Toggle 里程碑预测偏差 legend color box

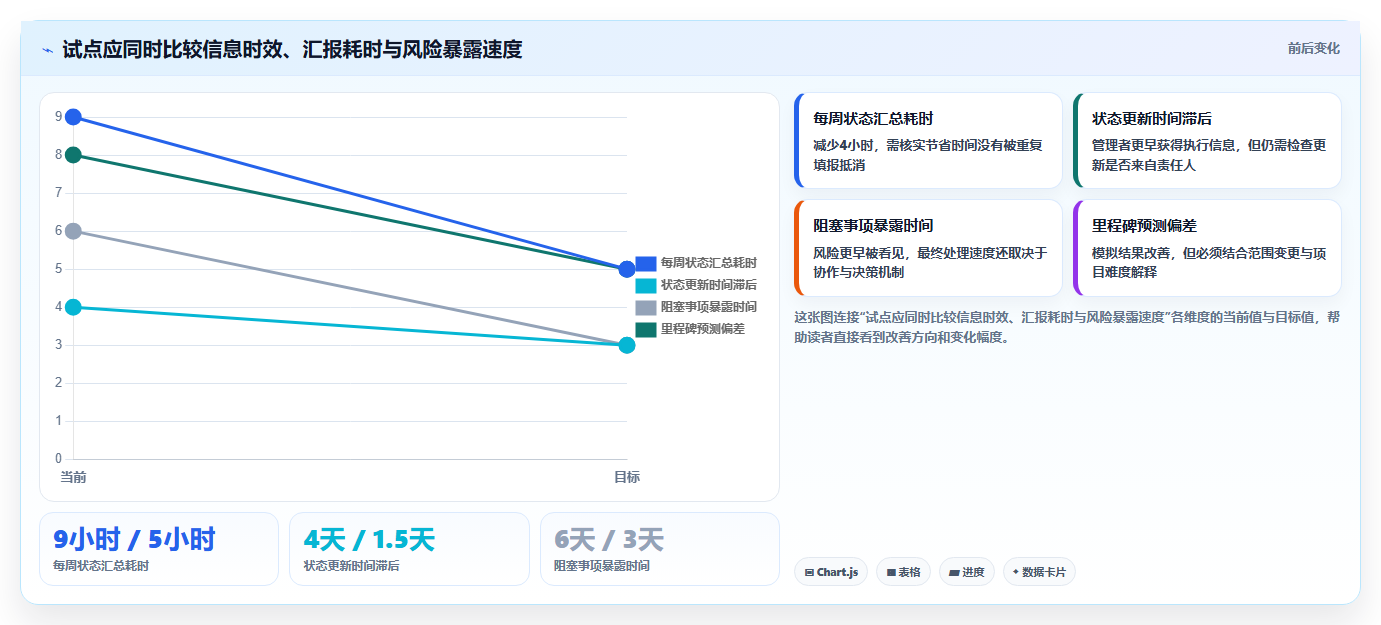coord(646,329)
